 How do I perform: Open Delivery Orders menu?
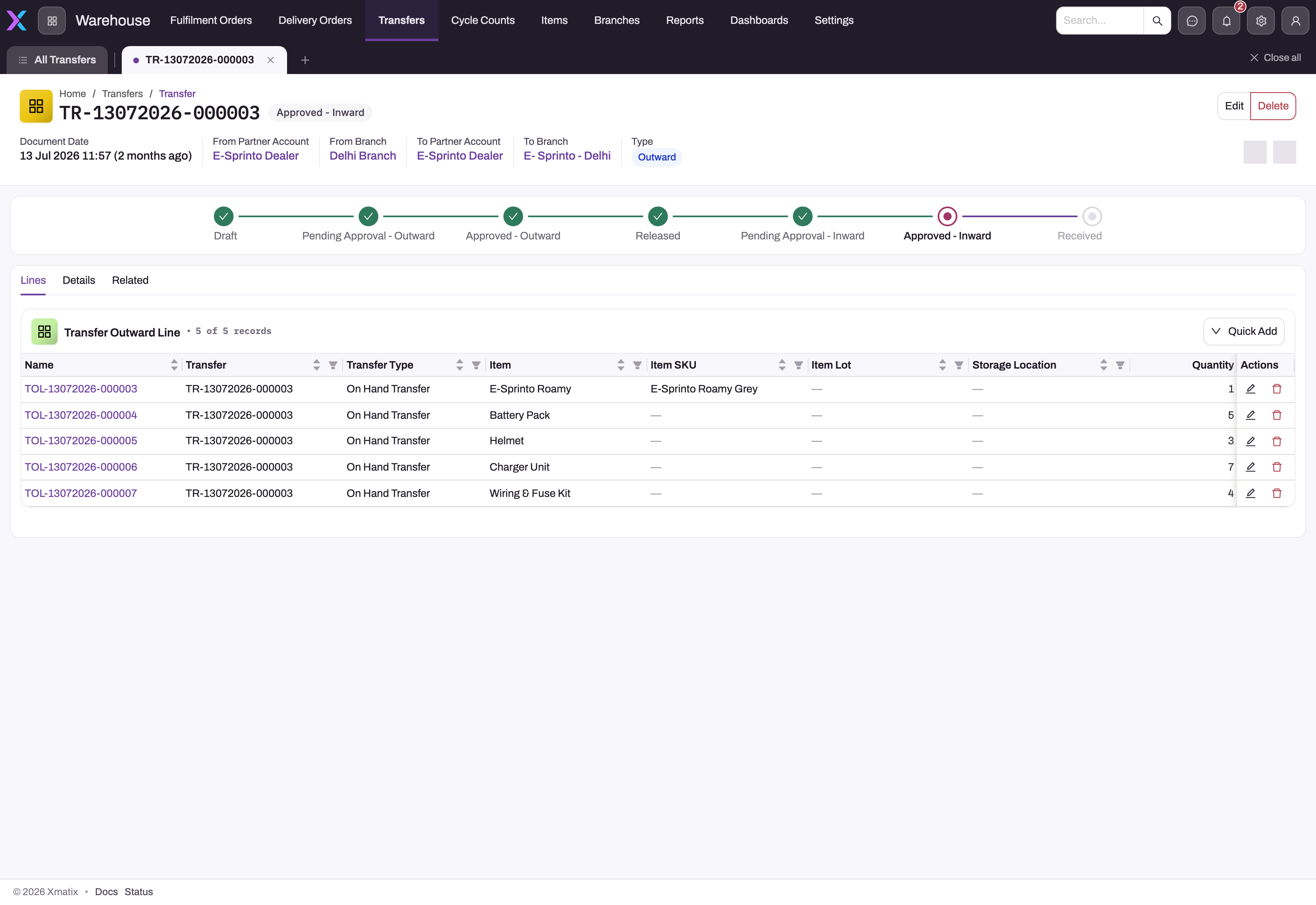(x=315, y=21)
